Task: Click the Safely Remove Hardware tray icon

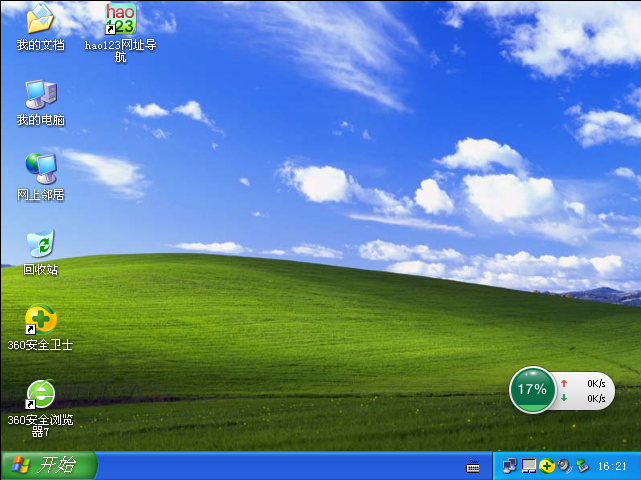Action: (582, 466)
